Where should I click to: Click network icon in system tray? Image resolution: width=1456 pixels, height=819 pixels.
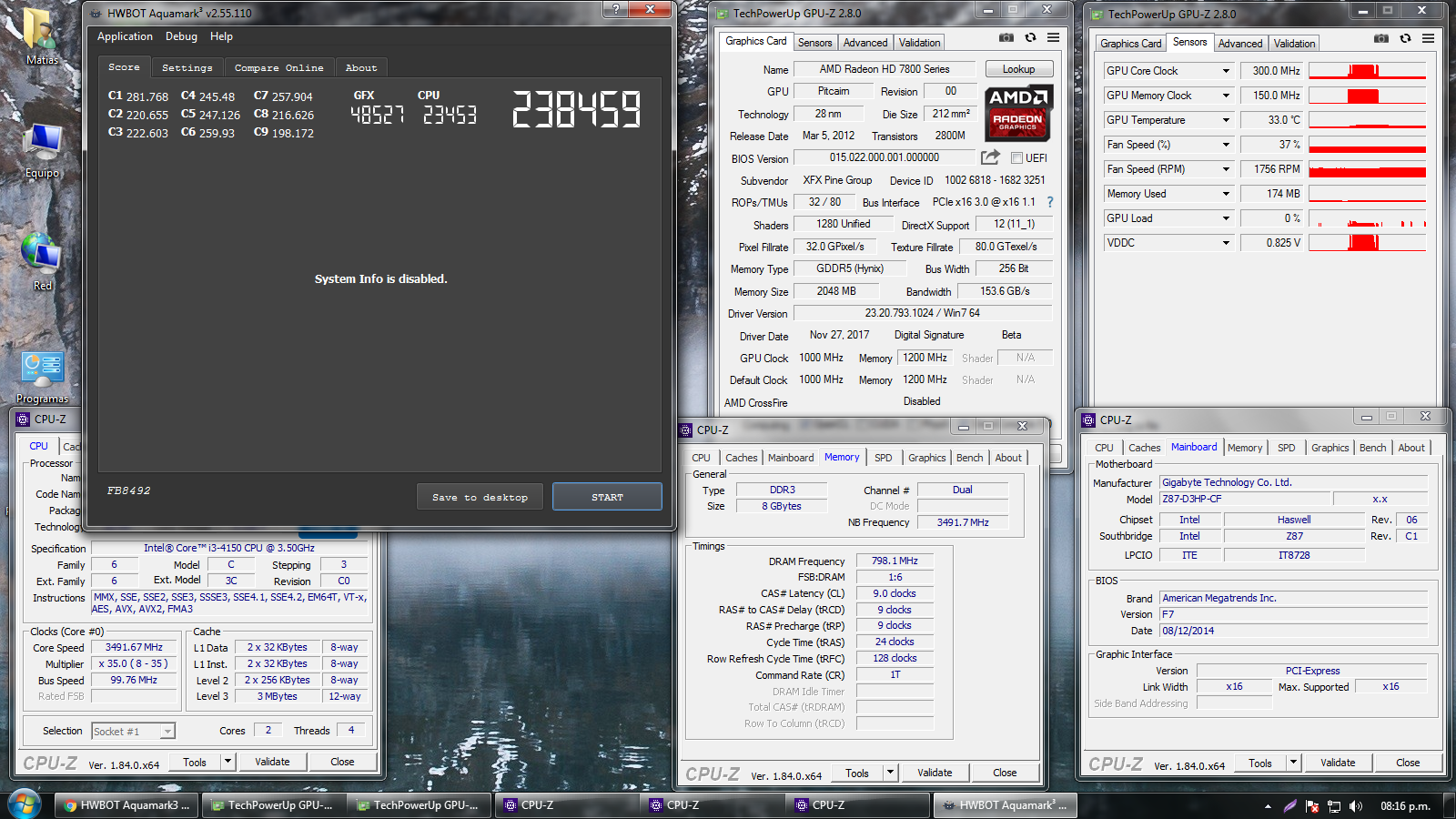coord(1334,806)
